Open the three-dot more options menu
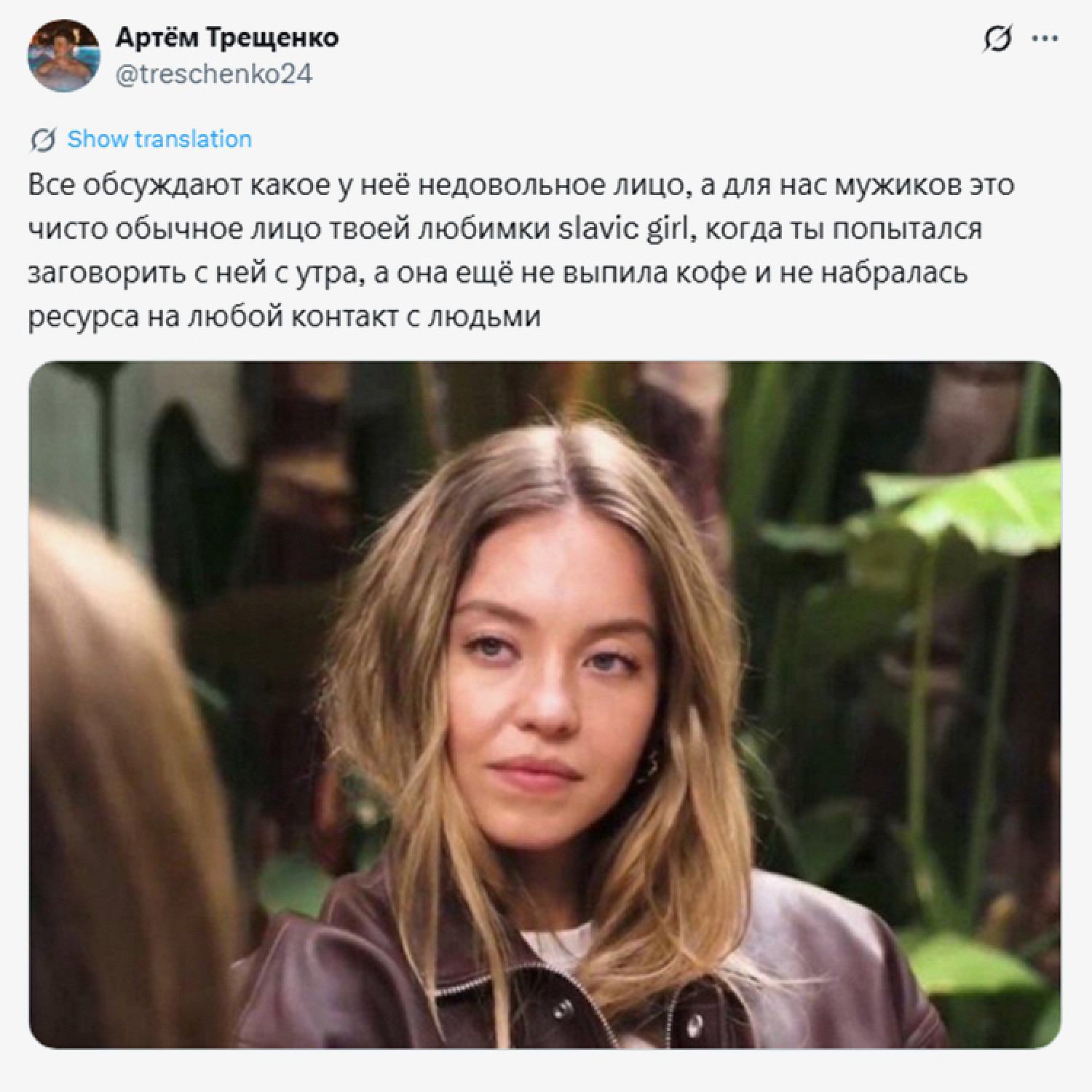This screenshot has width=1092, height=1092. 1045,39
